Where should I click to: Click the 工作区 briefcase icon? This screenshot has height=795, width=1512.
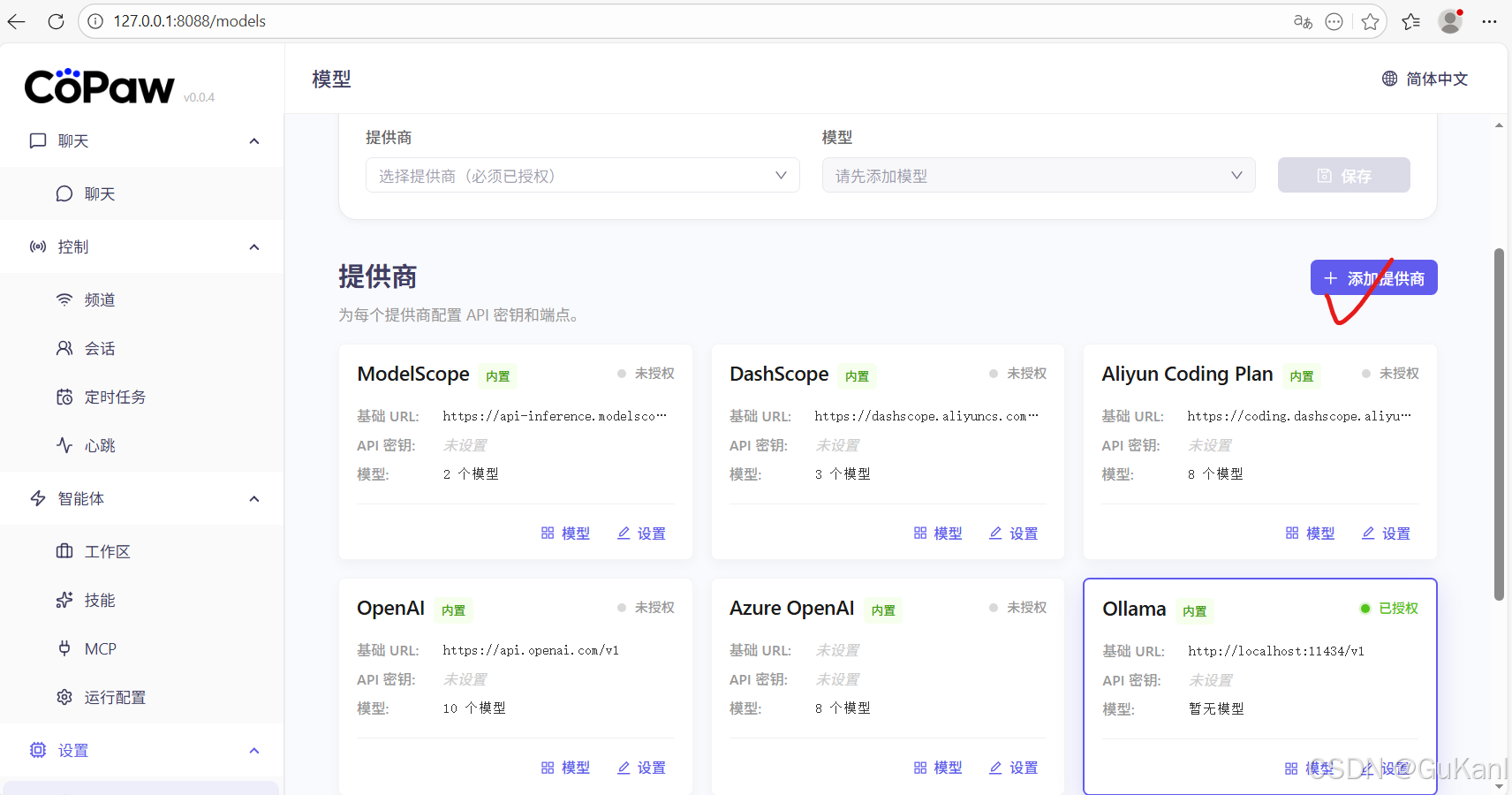tap(64, 551)
